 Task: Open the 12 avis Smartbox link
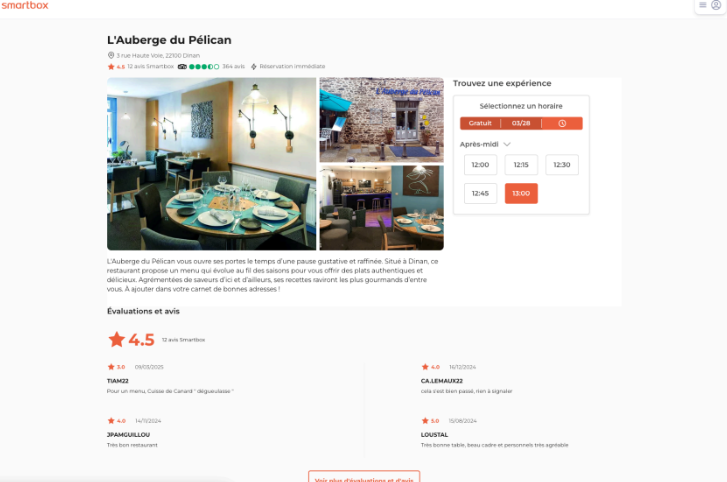tap(150, 67)
